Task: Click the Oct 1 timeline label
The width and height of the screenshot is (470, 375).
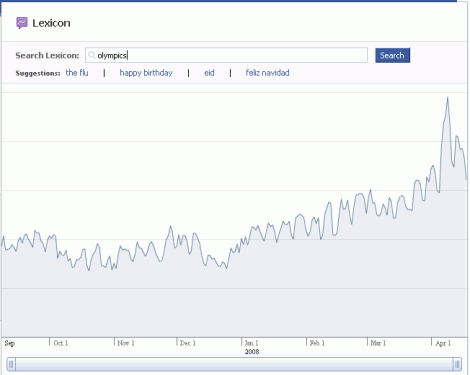Action: point(61,343)
